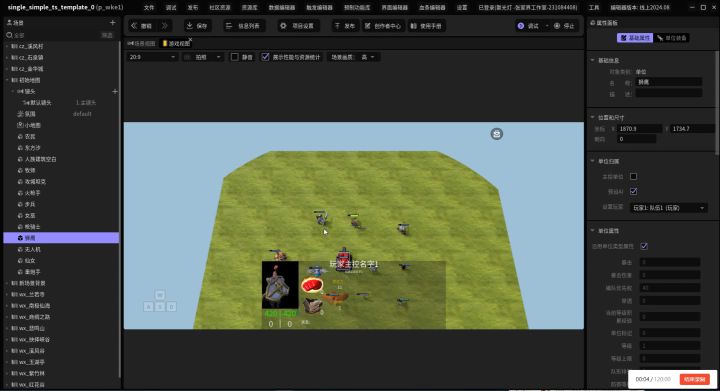Collapse the 基础信息 section
The height and width of the screenshot is (391, 720).
pos(592,60)
